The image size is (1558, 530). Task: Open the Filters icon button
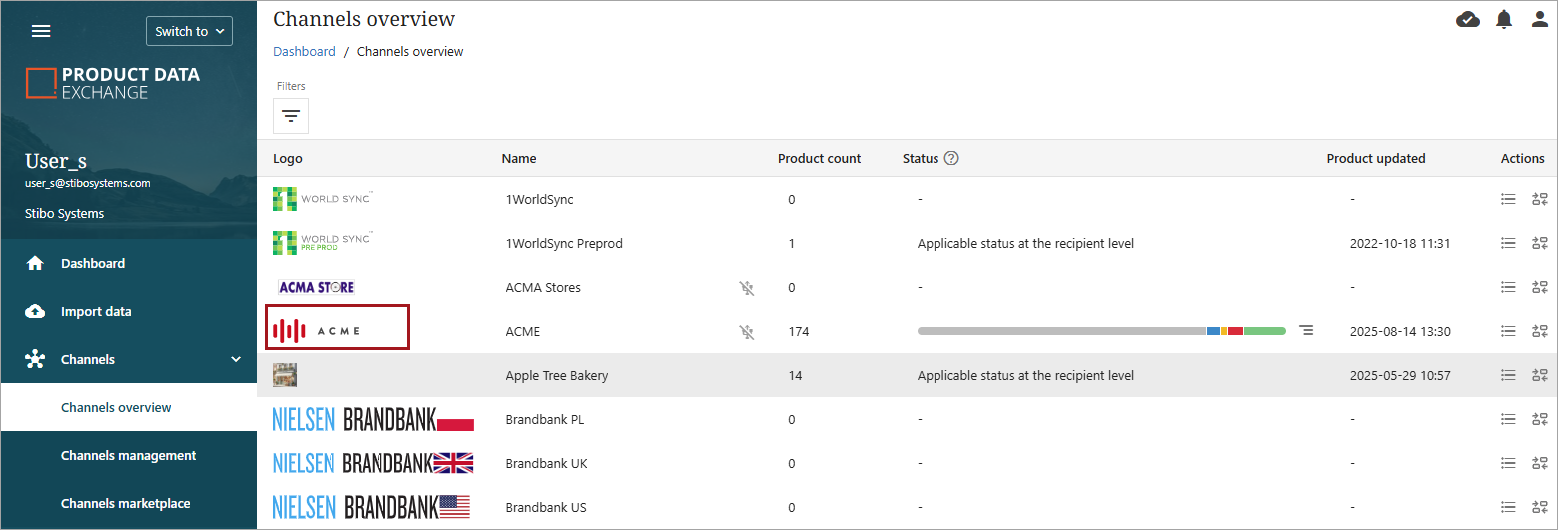[x=291, y=116]
